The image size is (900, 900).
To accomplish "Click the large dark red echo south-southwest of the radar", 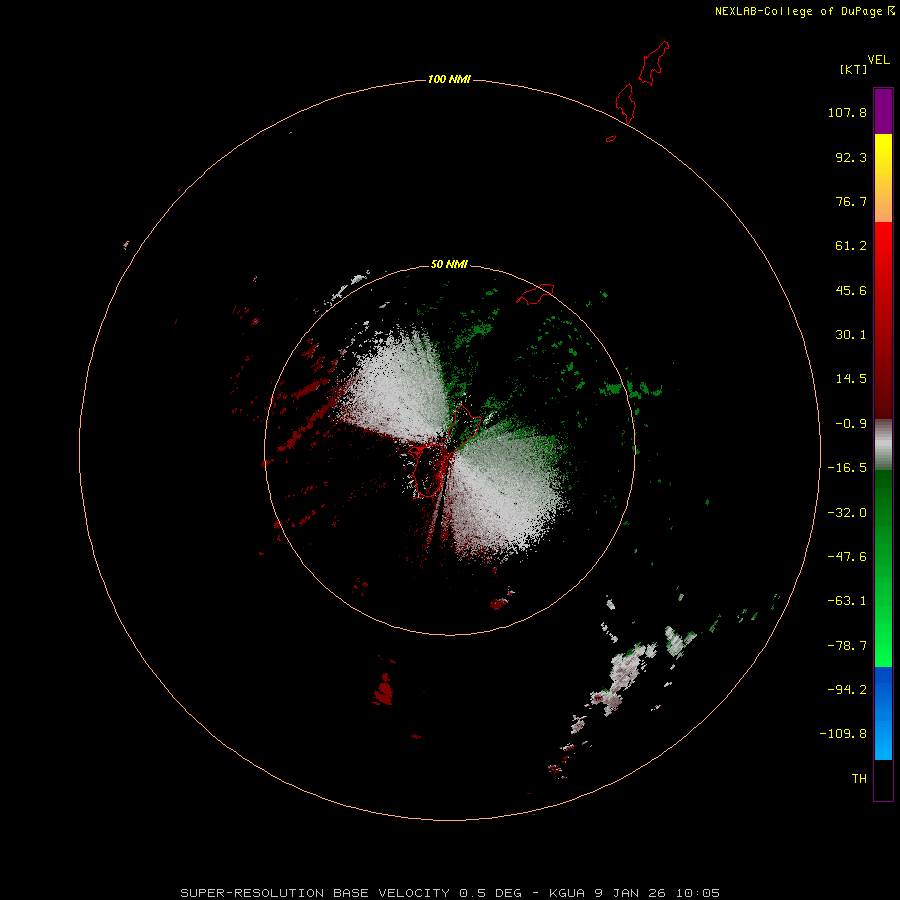I will pos(383,689).
